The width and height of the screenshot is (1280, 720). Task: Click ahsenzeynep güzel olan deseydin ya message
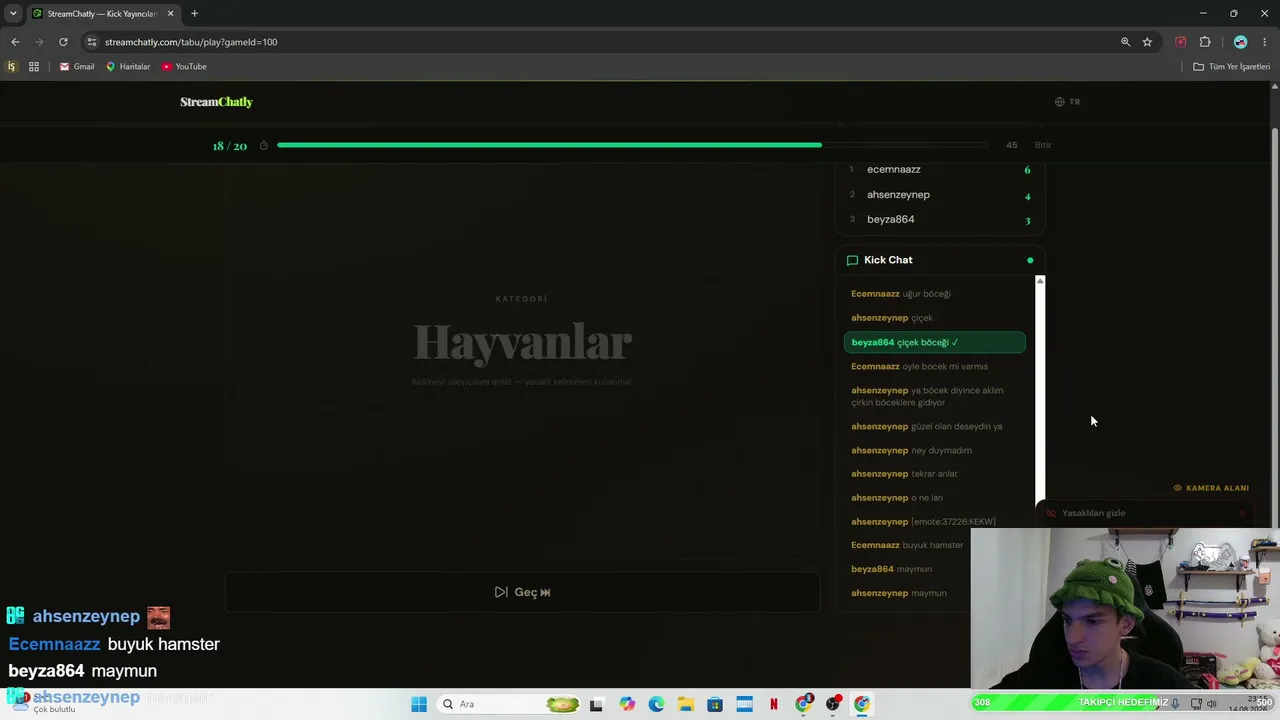click(927, 426)
